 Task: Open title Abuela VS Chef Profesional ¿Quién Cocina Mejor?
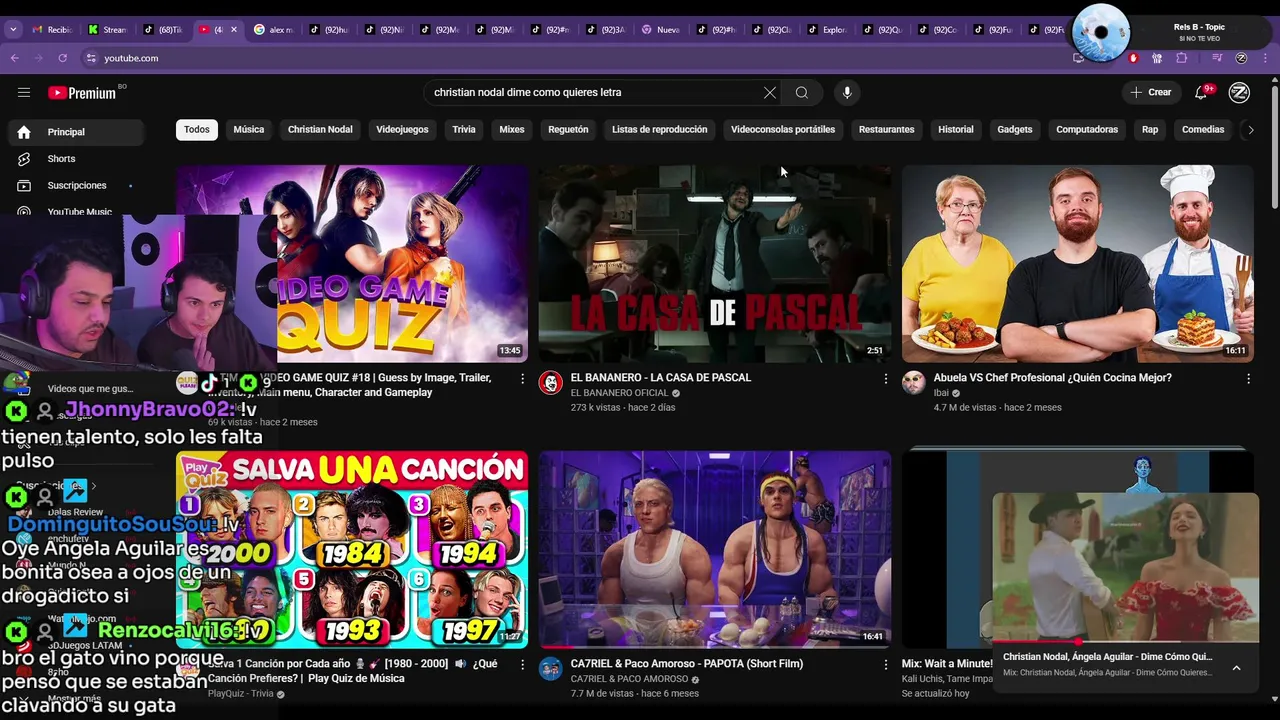click(x=1052, y=378)
